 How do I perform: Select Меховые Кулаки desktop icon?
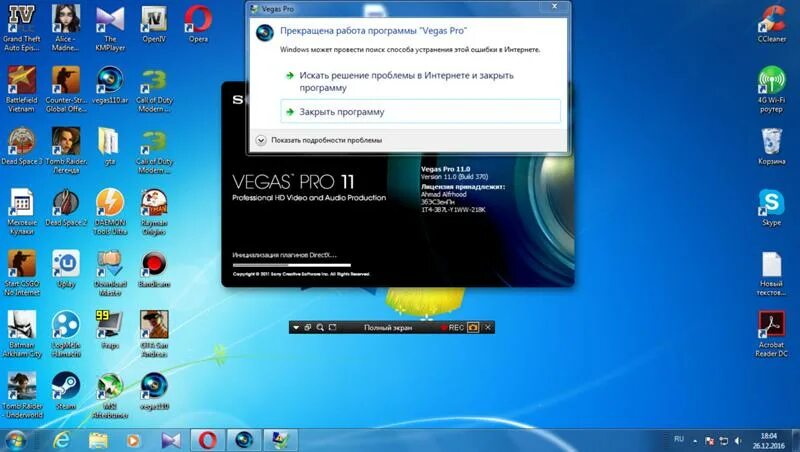[x=21, y=211]
